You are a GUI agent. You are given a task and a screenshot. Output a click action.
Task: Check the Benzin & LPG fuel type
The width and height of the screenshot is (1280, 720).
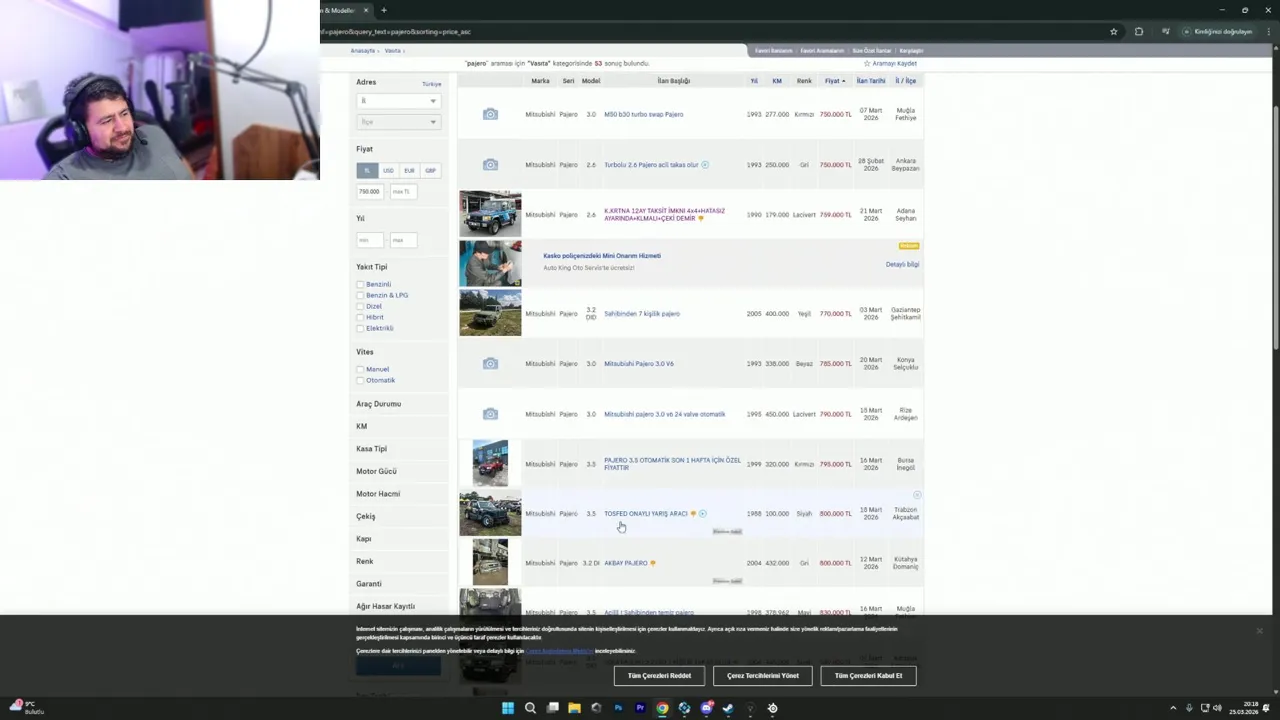point(360,295)
